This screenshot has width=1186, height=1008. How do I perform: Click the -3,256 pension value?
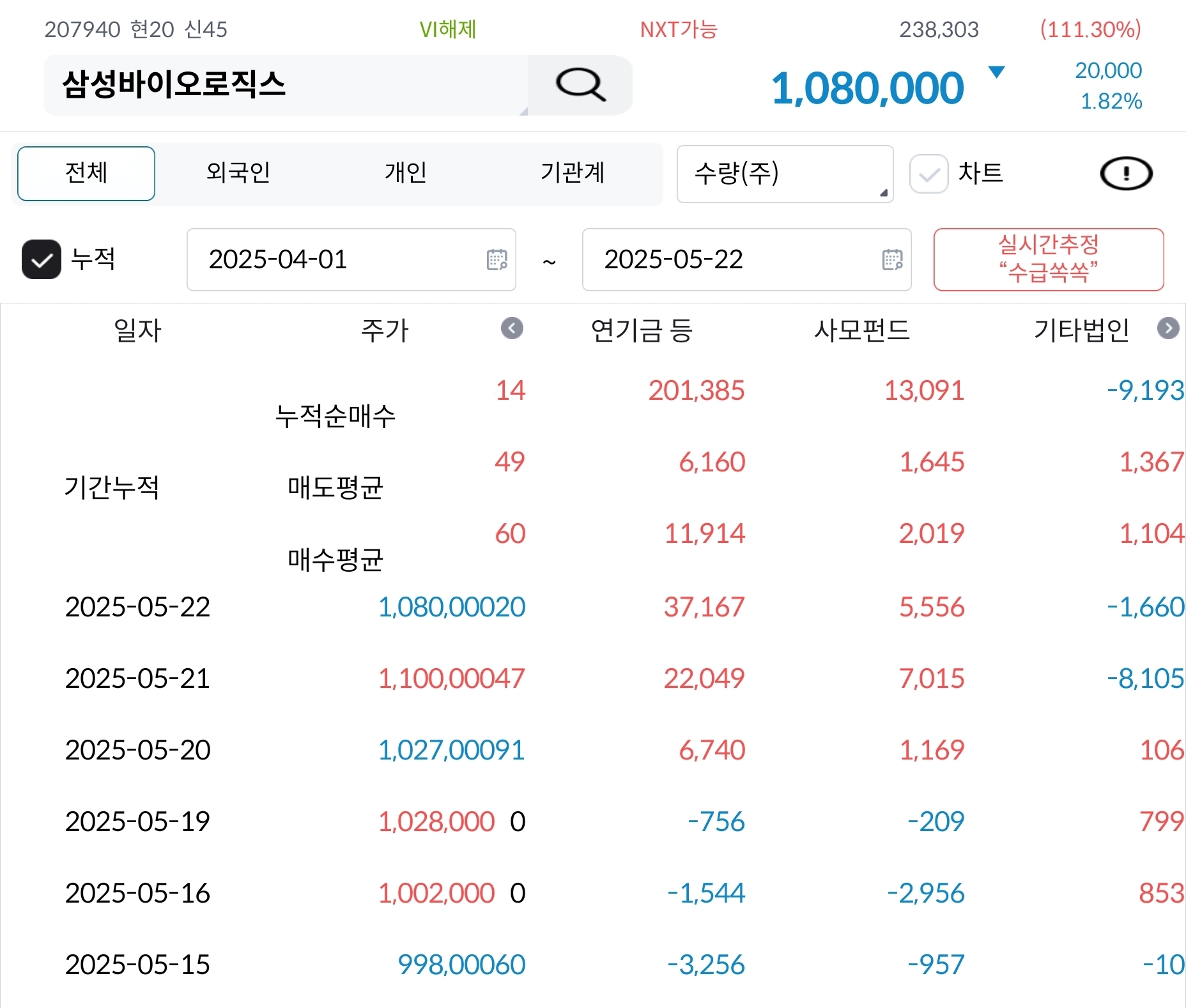706,965
